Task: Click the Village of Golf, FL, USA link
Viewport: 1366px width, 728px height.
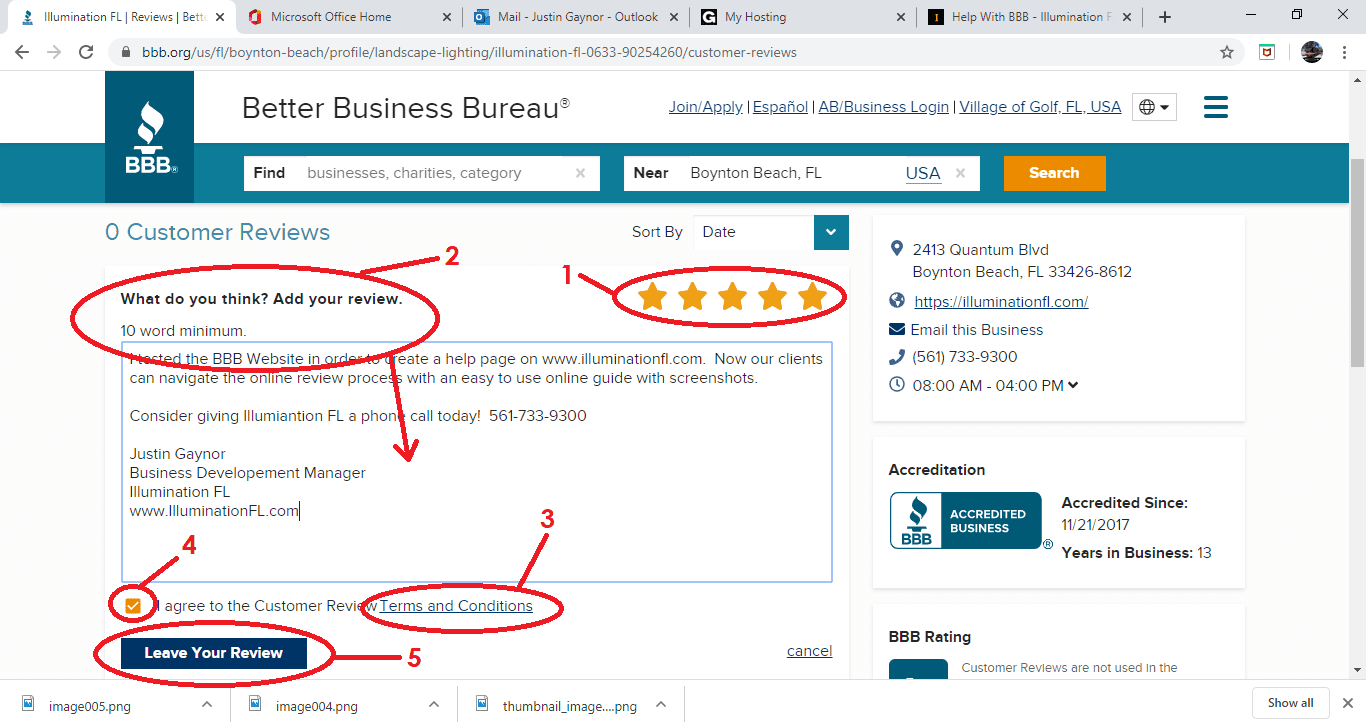Action: coord(1040,107)
